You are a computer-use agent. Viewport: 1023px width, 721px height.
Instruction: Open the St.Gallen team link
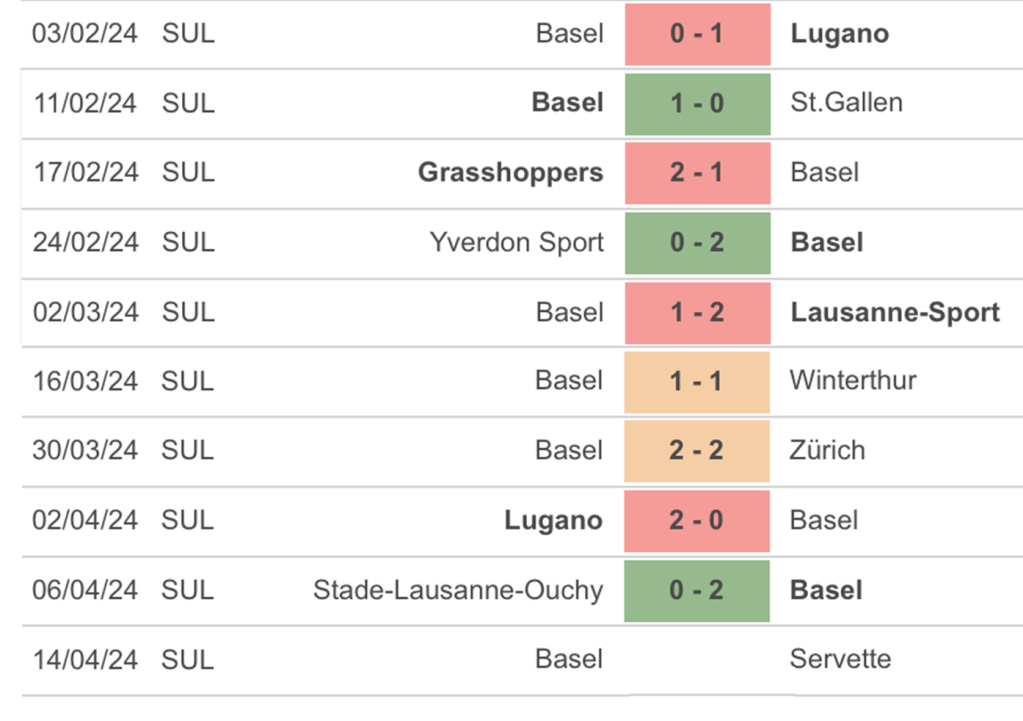(x=846, y=103)
